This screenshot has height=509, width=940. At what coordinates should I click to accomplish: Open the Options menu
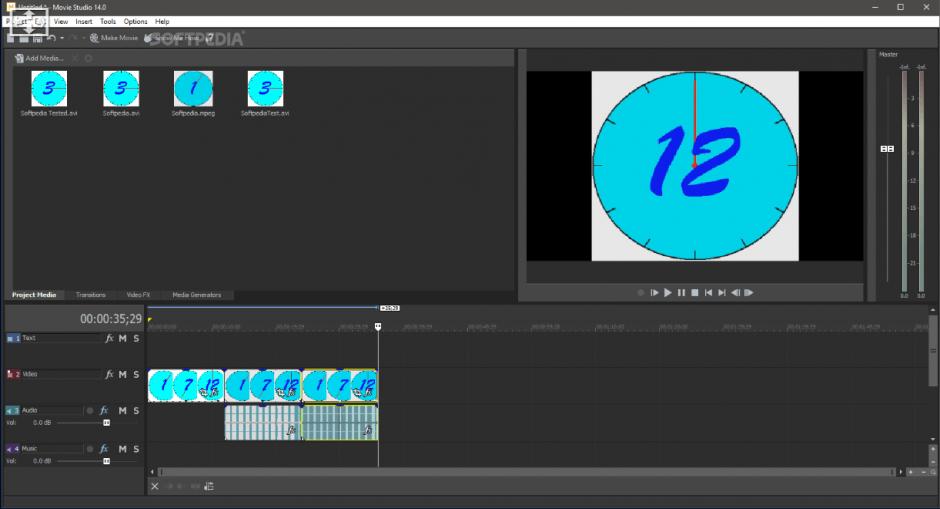coord(135,21)
